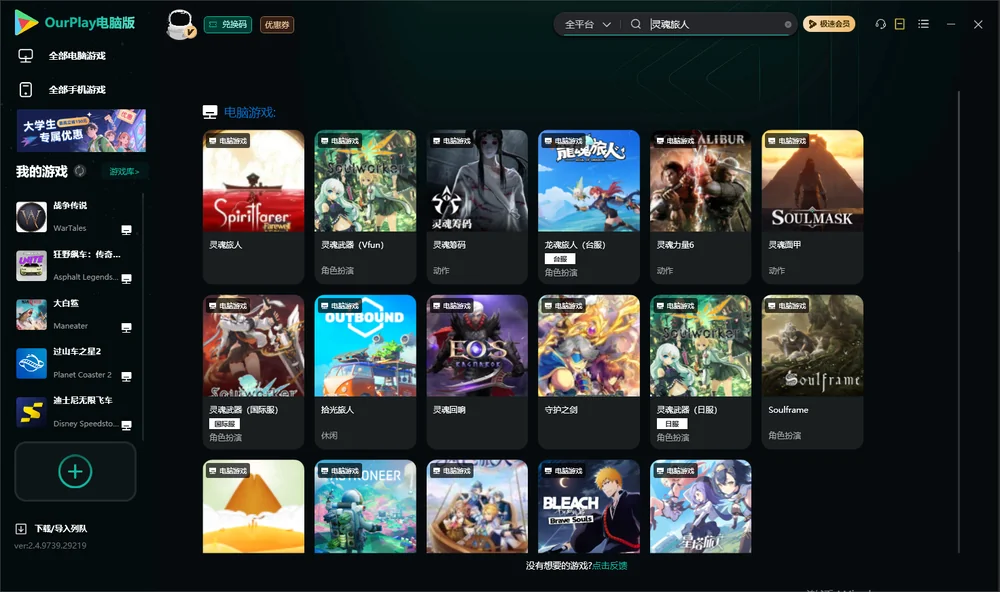Open 下载/导入列队 download queue
Viewport: 1000px width, 592px height.
tap(61, 528)
